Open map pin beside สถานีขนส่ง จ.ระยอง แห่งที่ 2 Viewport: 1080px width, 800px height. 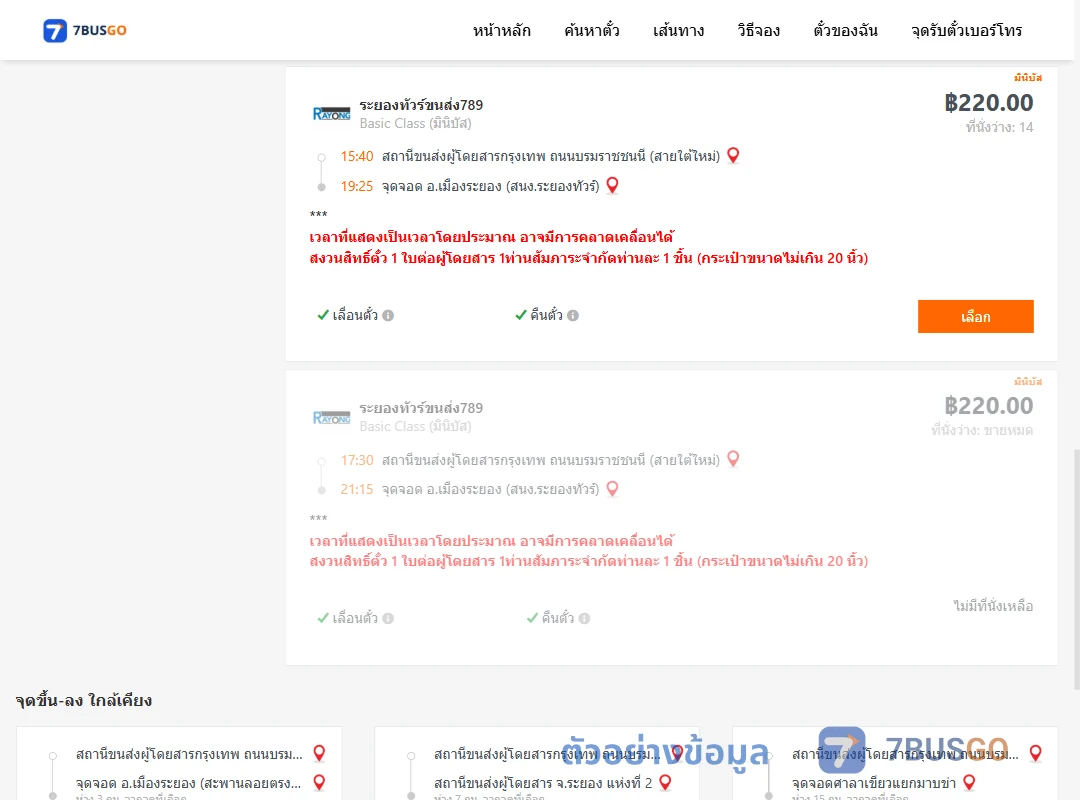coord(665,782)
